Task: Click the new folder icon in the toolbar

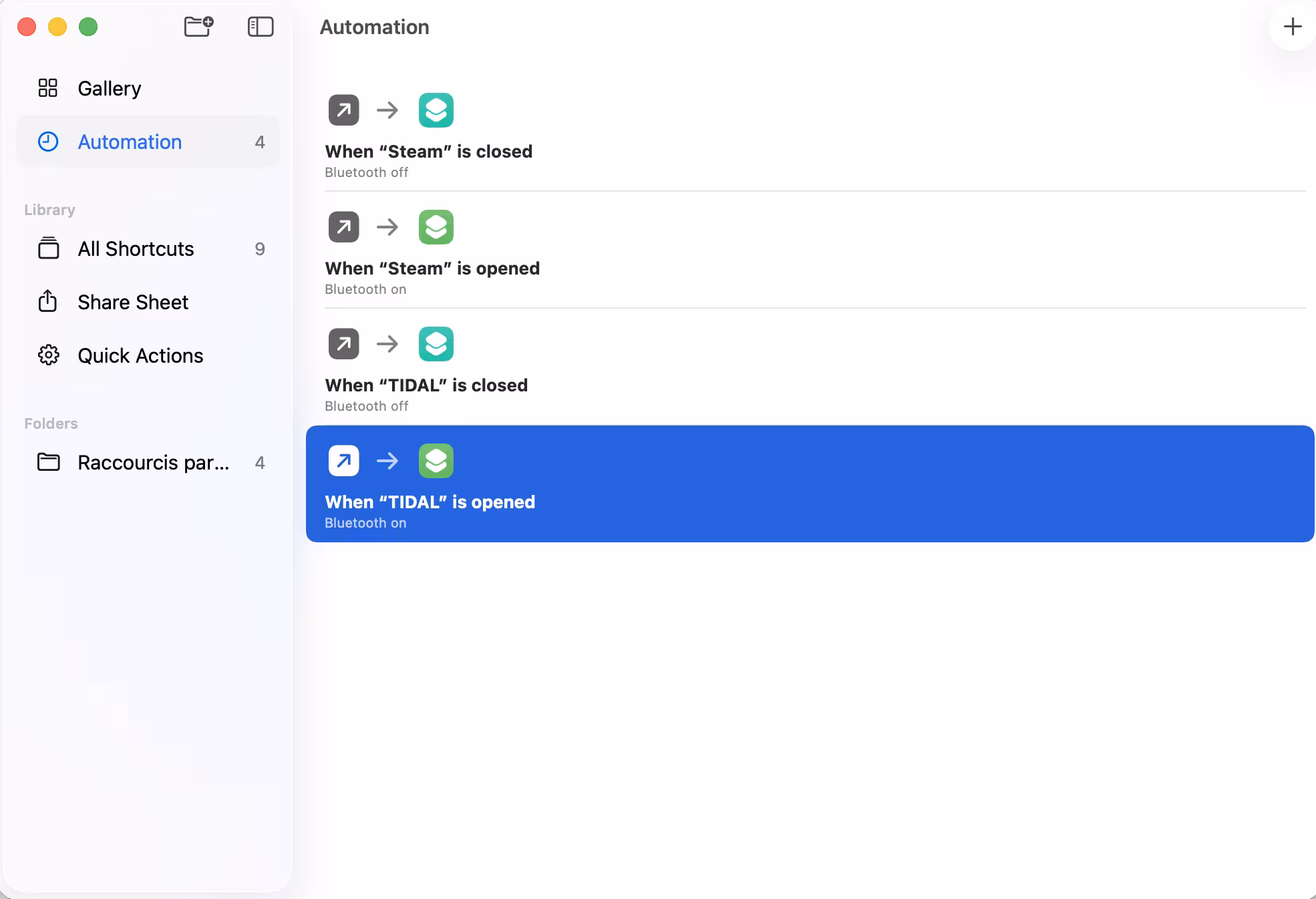Action: 198,27
